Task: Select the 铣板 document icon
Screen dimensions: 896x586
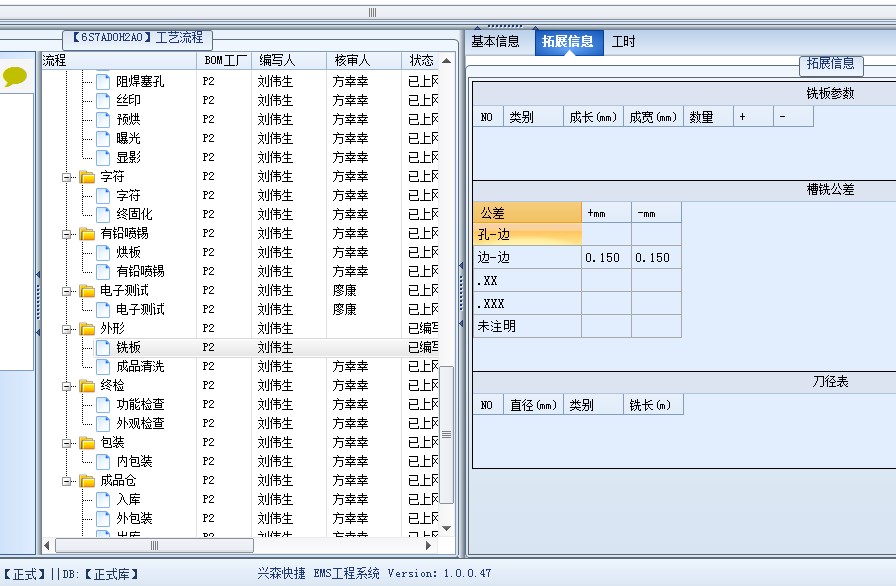Action: [103, 347]
